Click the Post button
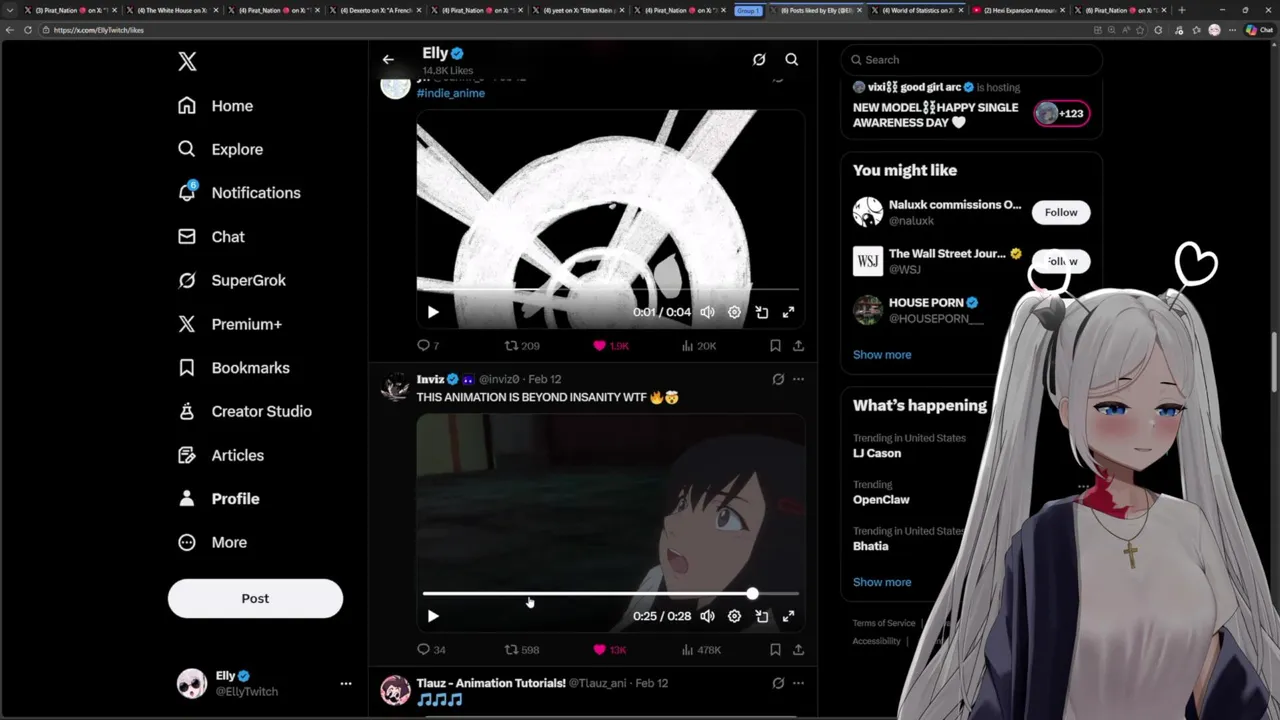The height and width of the screenshot is (720, 1280). [x=255, y=598]
